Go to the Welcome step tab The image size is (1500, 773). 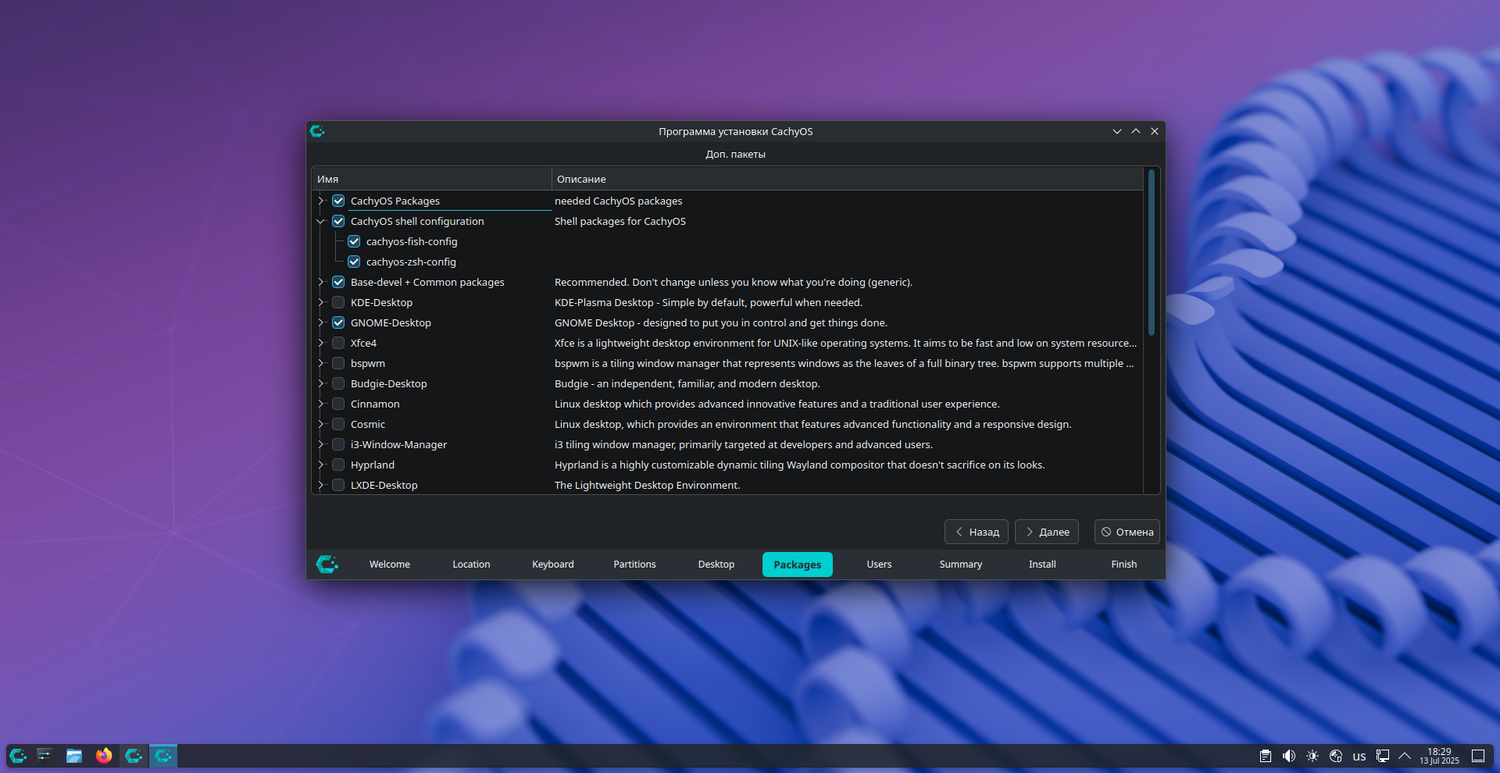coord(389,564)
